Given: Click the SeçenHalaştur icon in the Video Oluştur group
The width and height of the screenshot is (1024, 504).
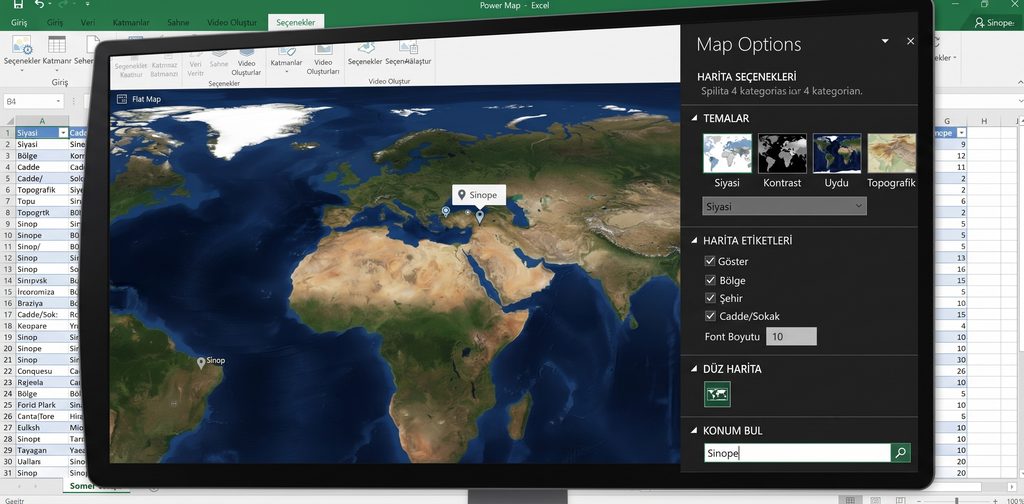Looking at the screenshot, I should (x=409, y=47).
